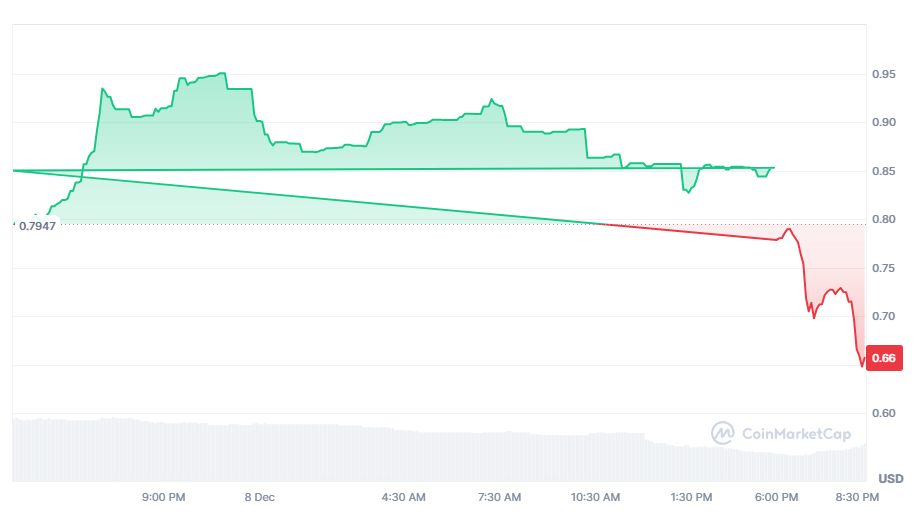
Task: Click the 9:00 PM time axis label
Action: (x=163, y=497)
